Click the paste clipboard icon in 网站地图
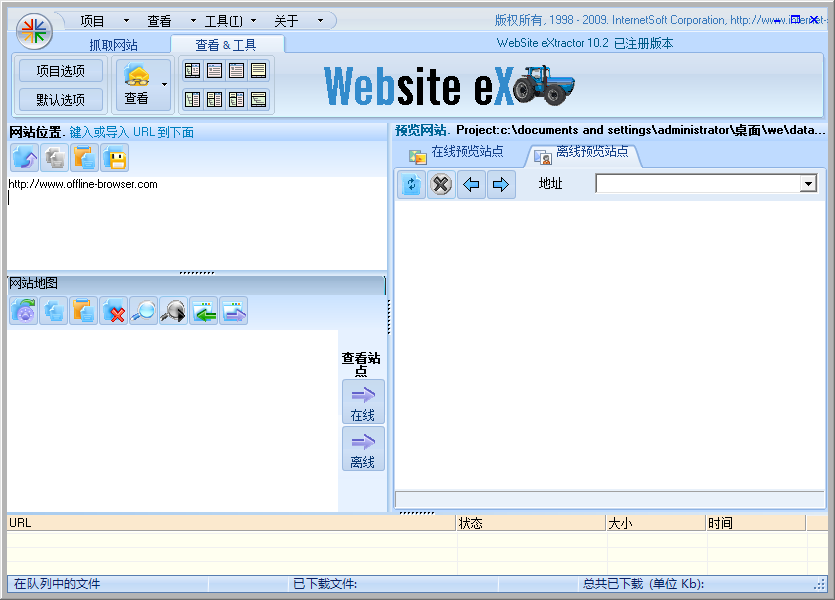This screenshot has width=835, height=600. 84,311
